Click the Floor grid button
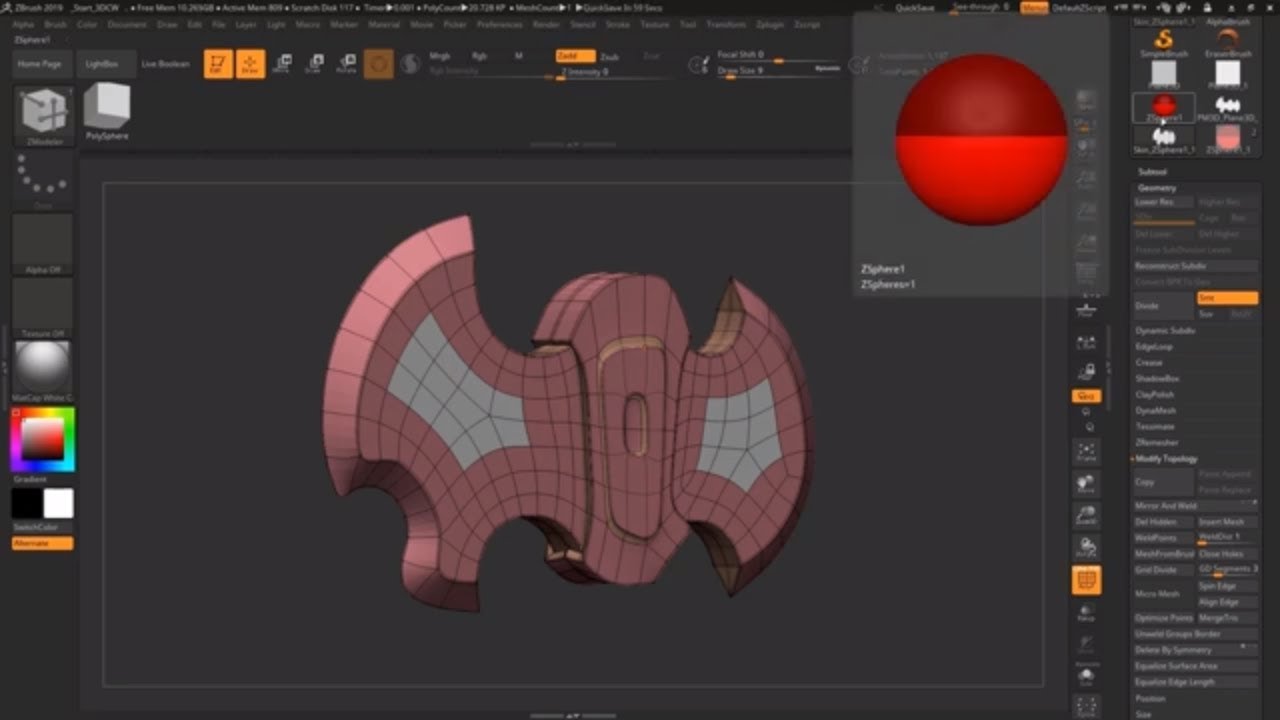 click(x=1086, y=309)
